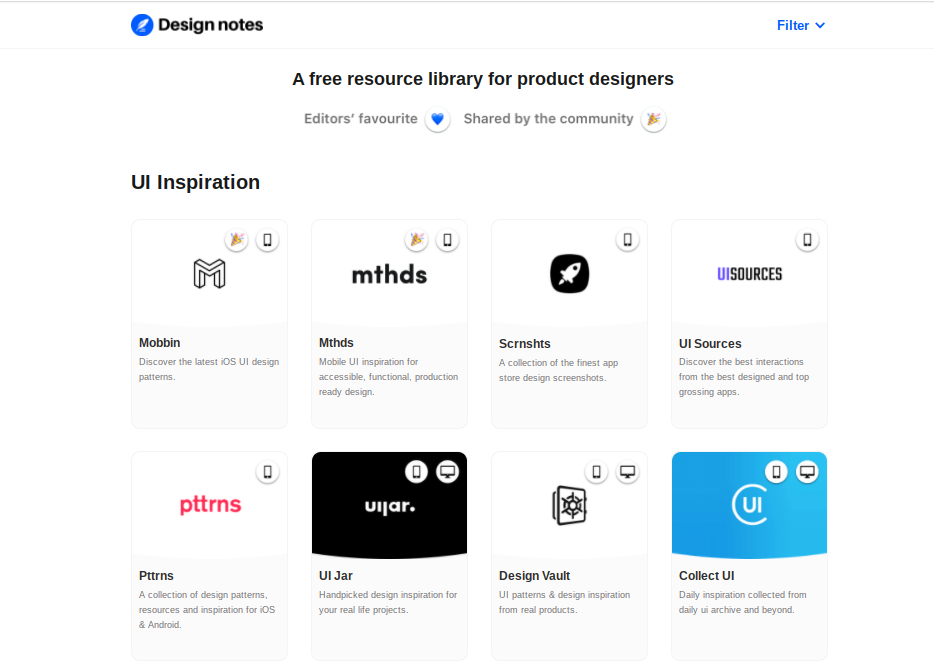The width and height of the screenshot is (934, 666).
Task: Click party popper badge on Mthds card
Action: [416, 239]
